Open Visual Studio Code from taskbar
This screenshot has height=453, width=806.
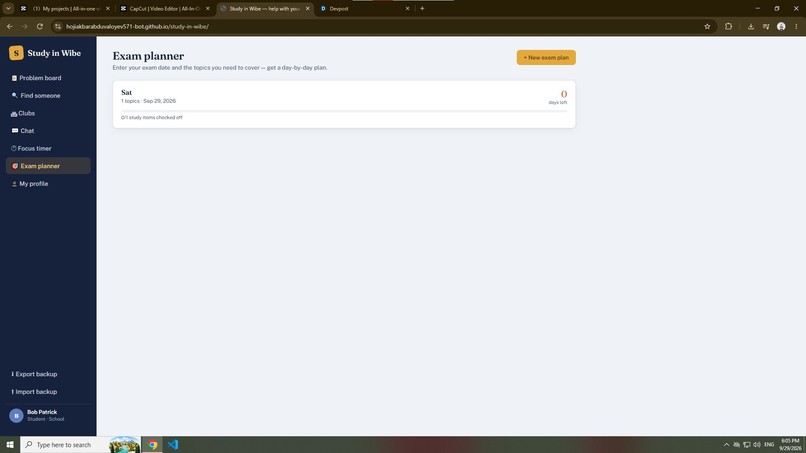click(x=173, y=445)
